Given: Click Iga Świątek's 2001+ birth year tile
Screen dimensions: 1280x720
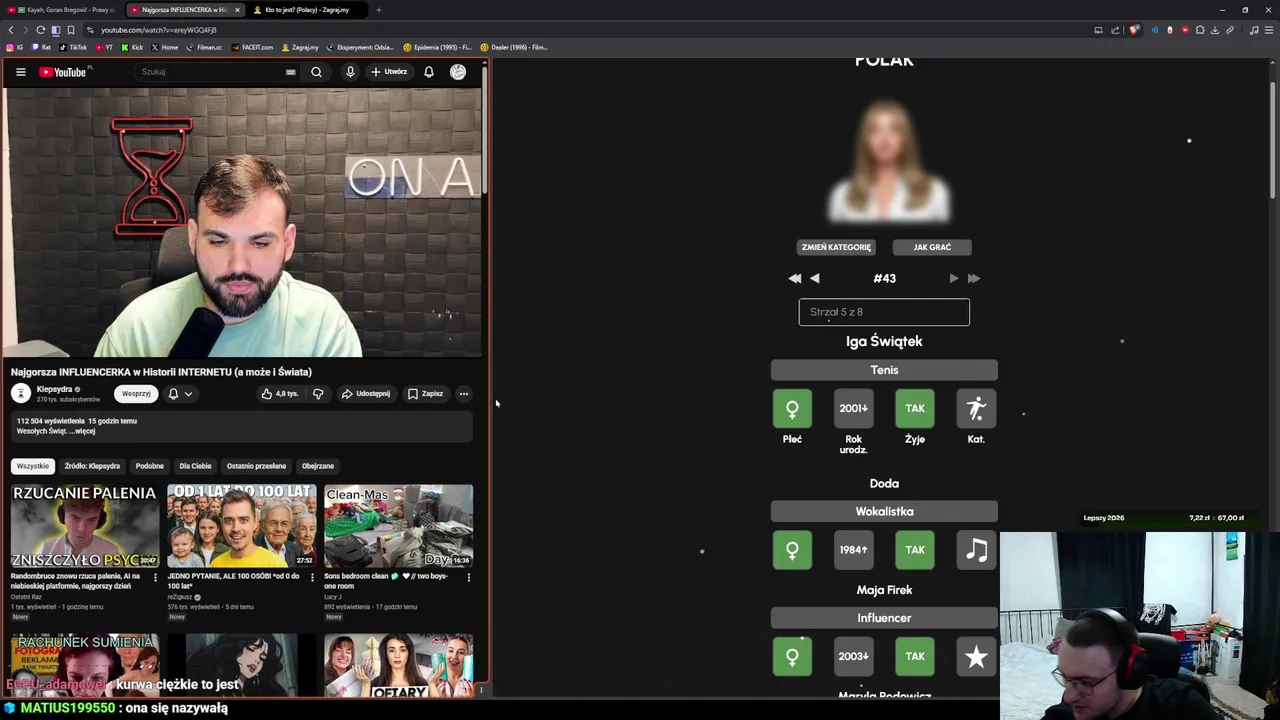Looking at the screenshot, I should pos(853,408).
